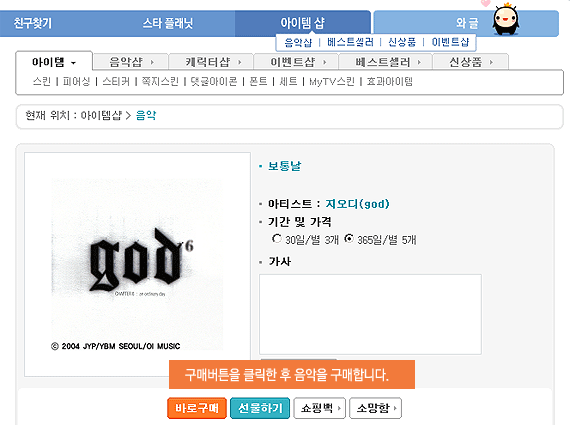Open the 스킨 item category link

tap(42, 81)
